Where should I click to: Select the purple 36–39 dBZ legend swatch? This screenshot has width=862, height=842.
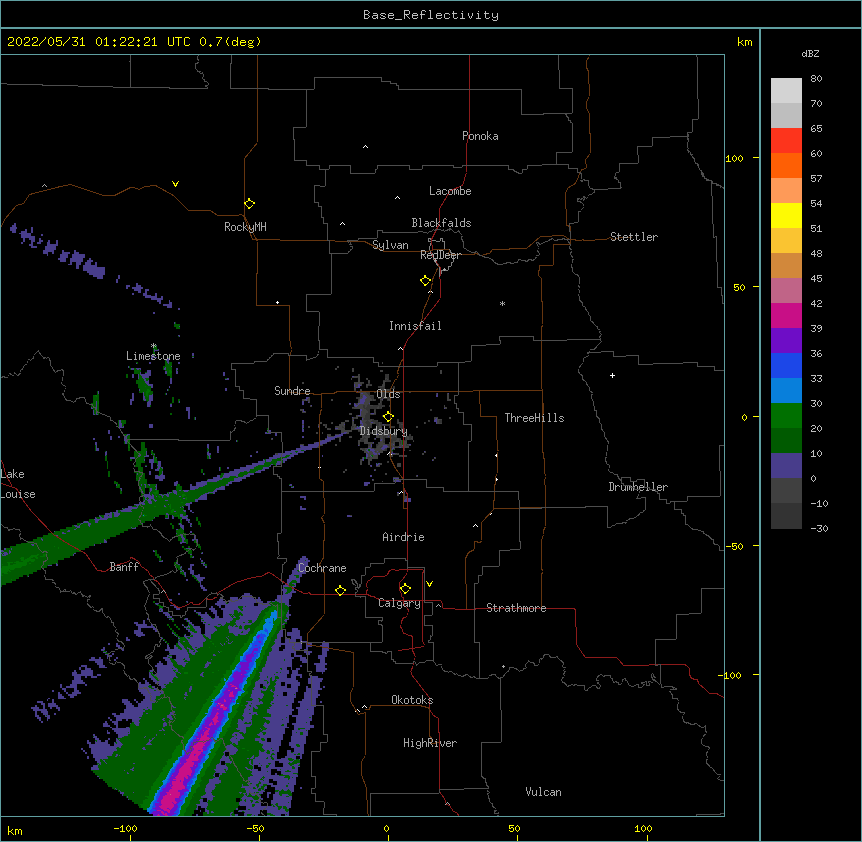(x=786, y=340)
